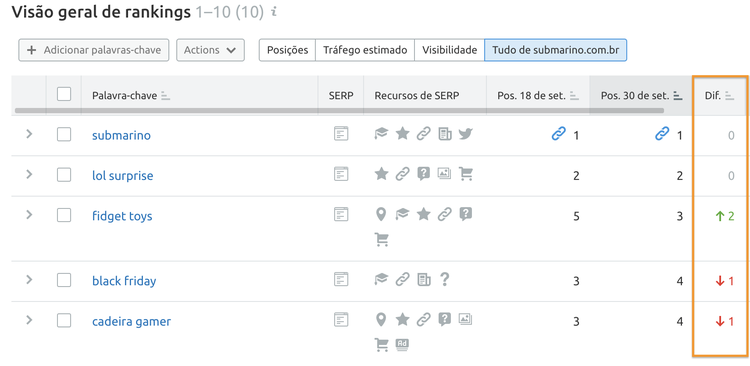Click people also ask icon in lol surprise row

(x=424, y=174)
